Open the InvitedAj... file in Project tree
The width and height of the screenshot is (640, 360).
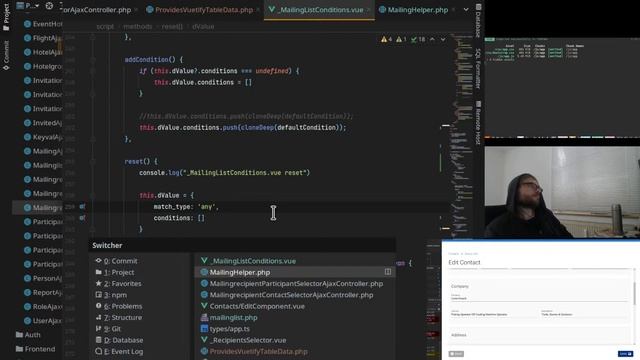[x=43, y=123]
